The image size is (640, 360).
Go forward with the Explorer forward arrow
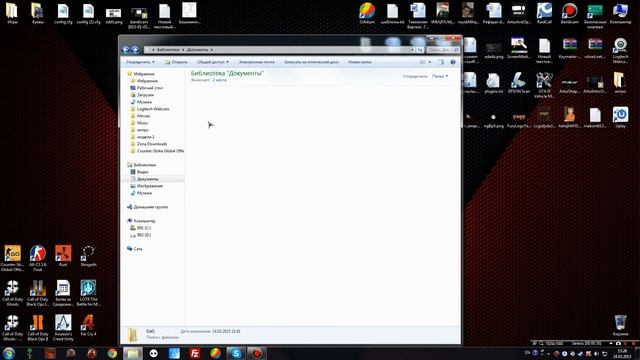[135, 50]
